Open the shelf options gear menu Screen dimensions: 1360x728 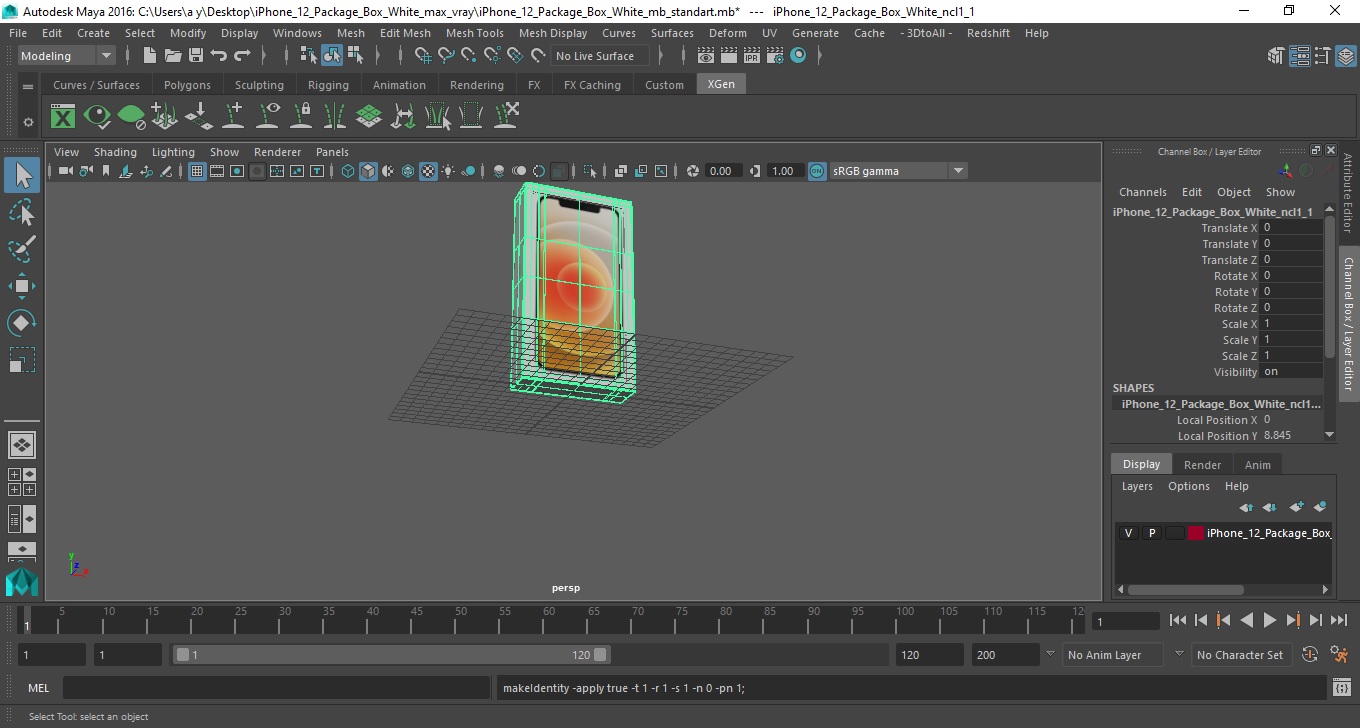tap(28, 122)
